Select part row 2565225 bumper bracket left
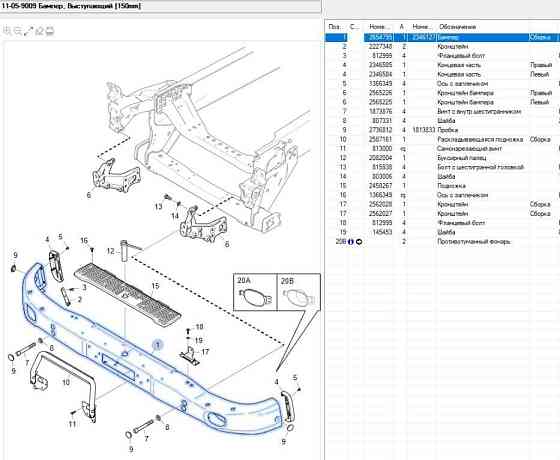 [x=442, y=102]
